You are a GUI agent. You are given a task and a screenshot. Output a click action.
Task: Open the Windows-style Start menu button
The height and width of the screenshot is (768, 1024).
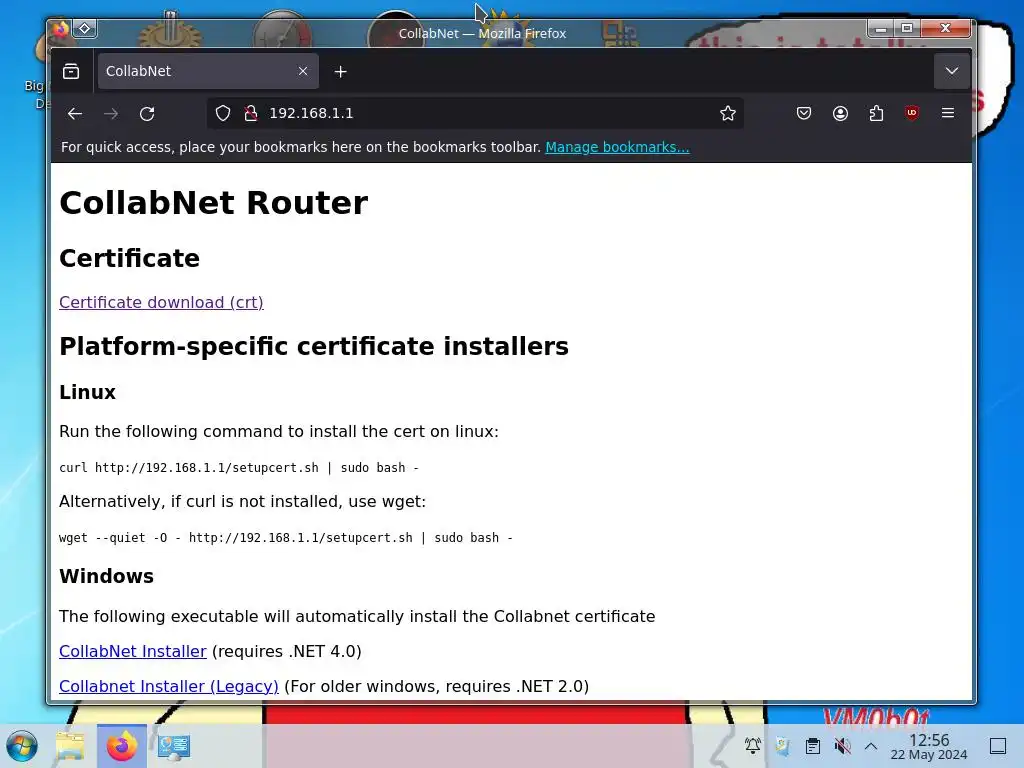pos(22,746)
